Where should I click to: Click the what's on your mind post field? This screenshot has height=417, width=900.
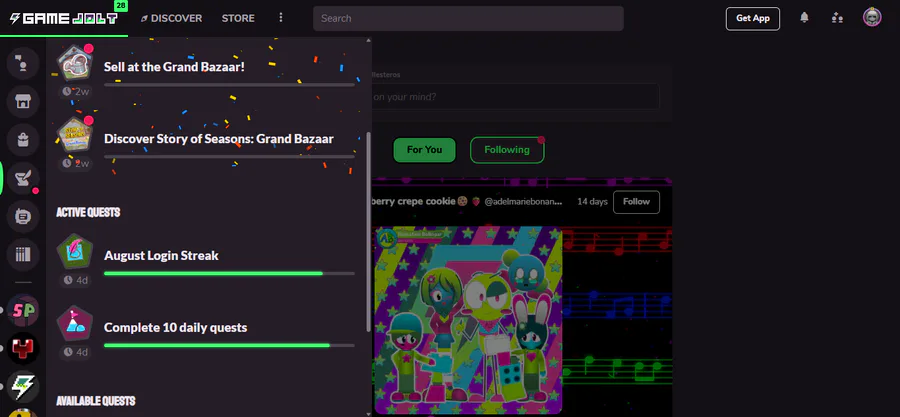(515, 96)
